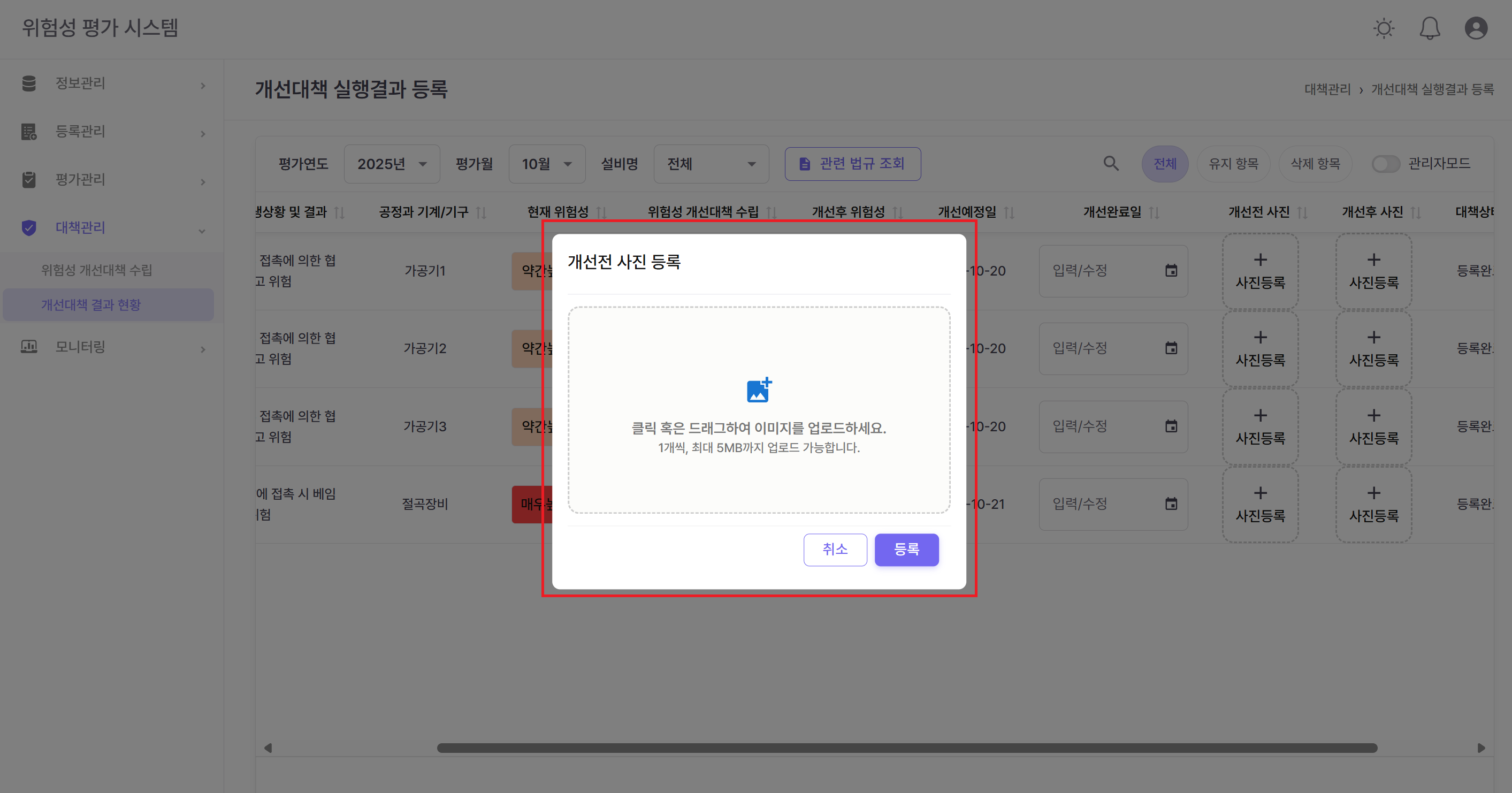Click the image upload icon in the dialog
1512x793 pixels.
[758, 390]
